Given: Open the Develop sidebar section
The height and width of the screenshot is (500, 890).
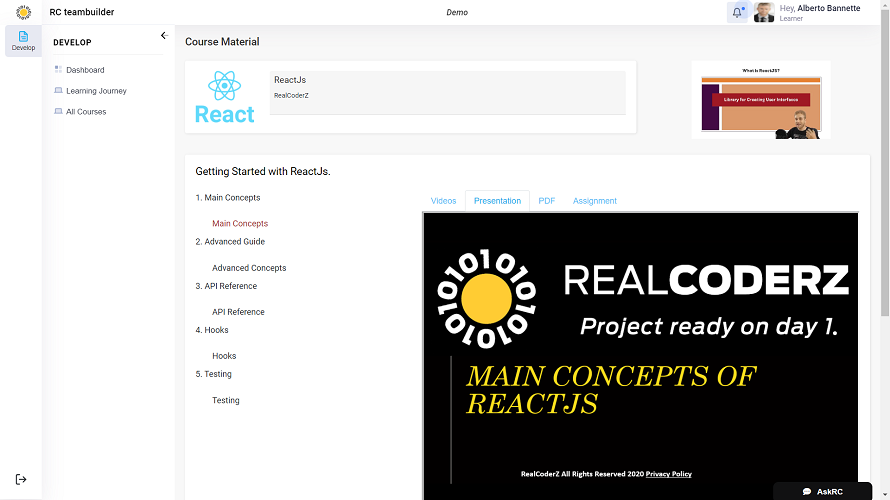Looking at the screenshot, I should coord(23,41).
